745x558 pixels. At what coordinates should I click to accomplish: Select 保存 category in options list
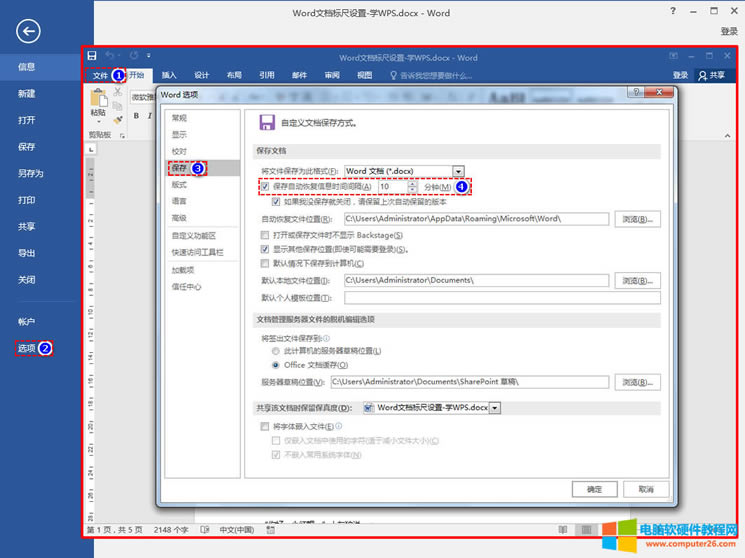coord(179,168)
